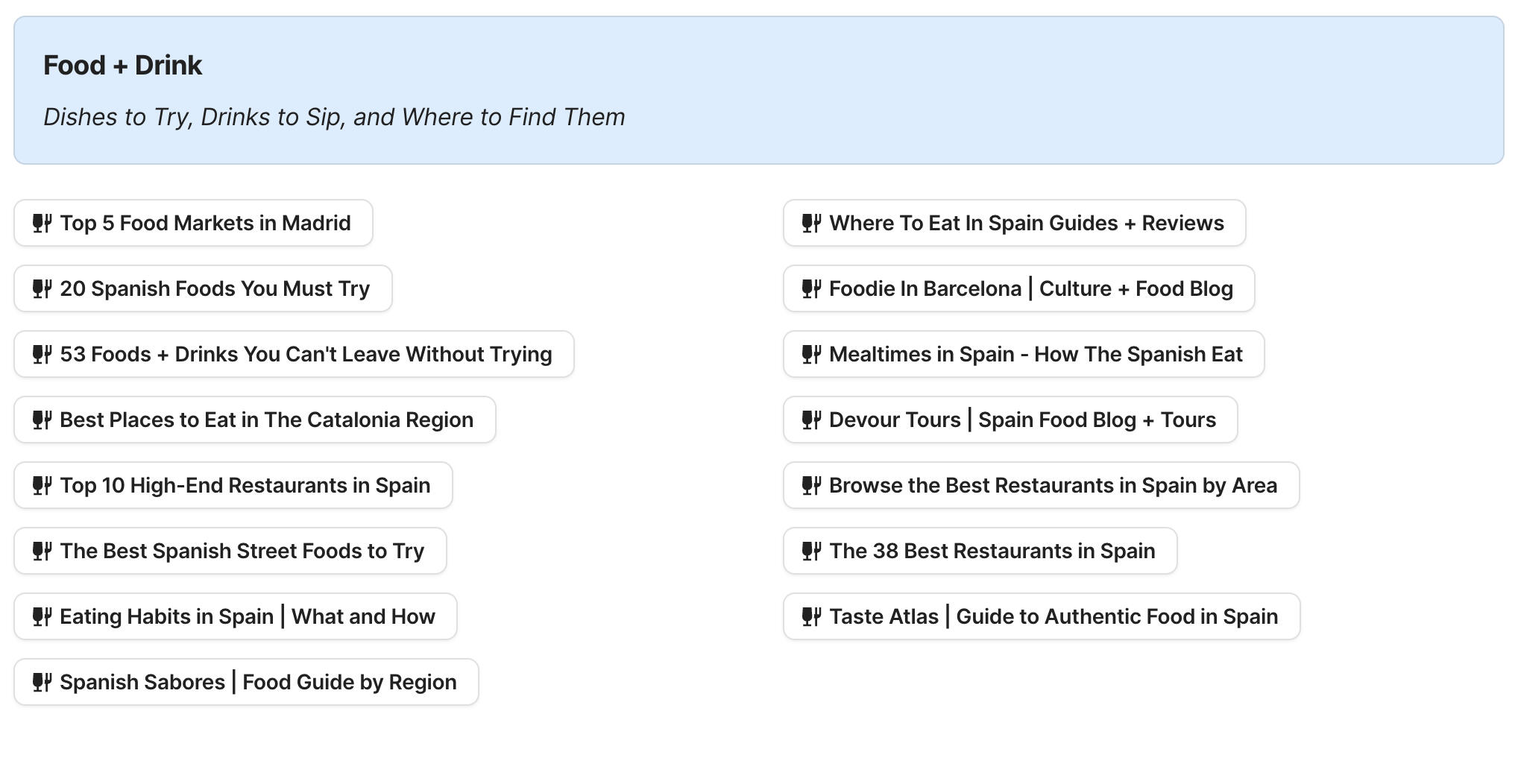Open The Best Spanish Street Foods to Try

coord(229,551)
